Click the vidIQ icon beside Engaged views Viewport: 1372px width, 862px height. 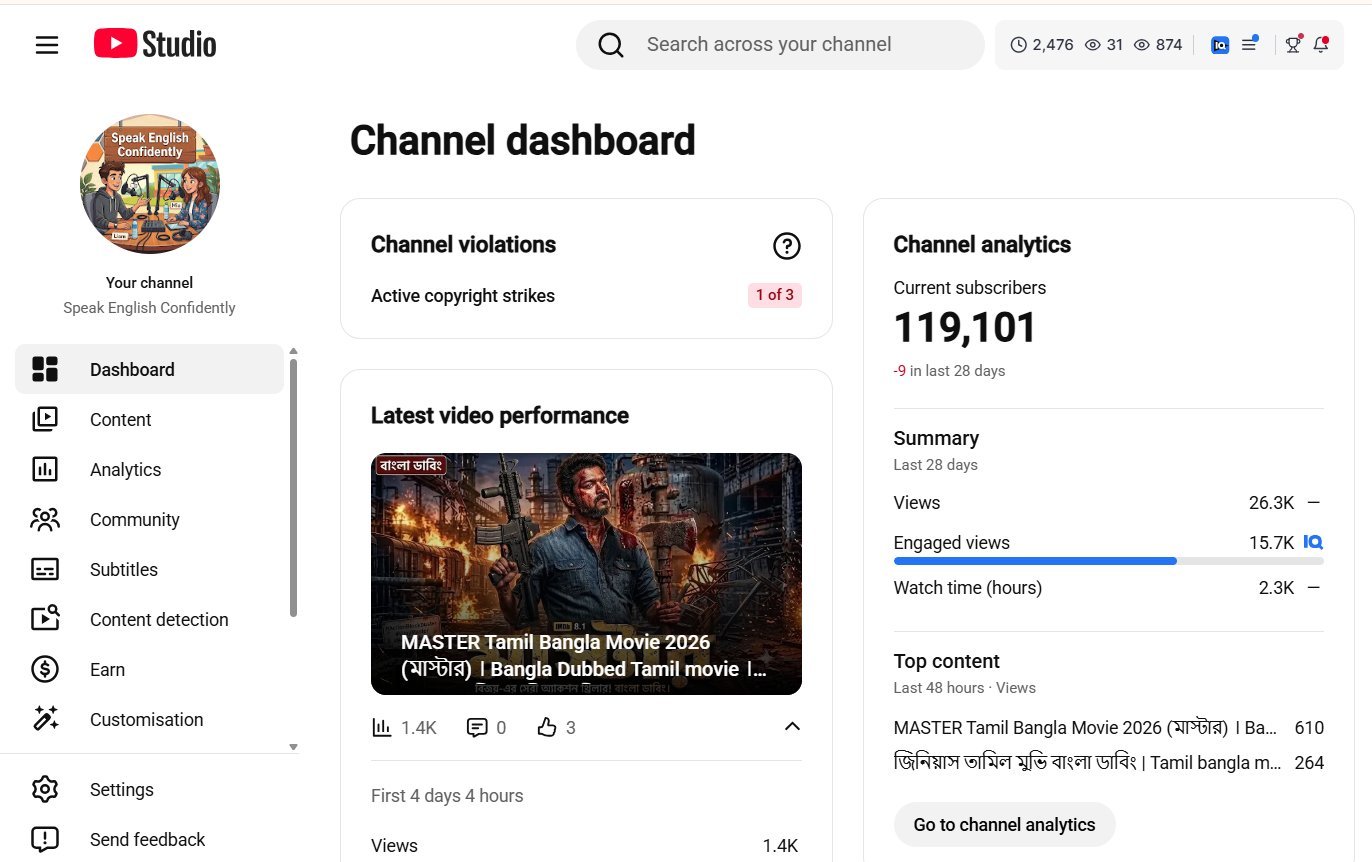1313,542
